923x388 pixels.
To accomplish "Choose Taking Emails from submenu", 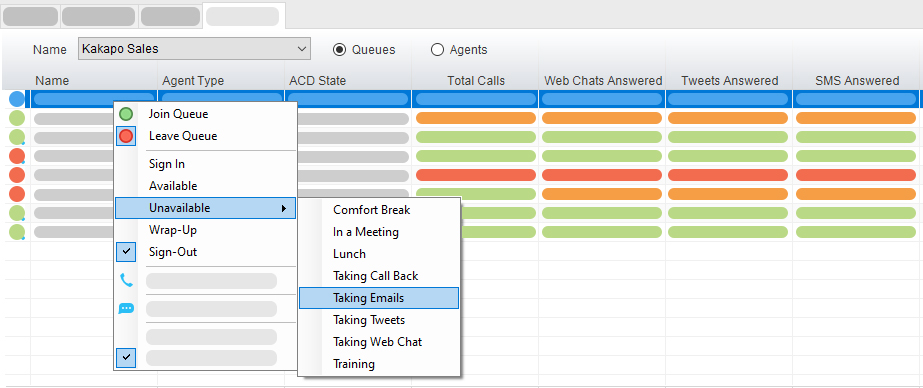I will click(x=379, y=298).
